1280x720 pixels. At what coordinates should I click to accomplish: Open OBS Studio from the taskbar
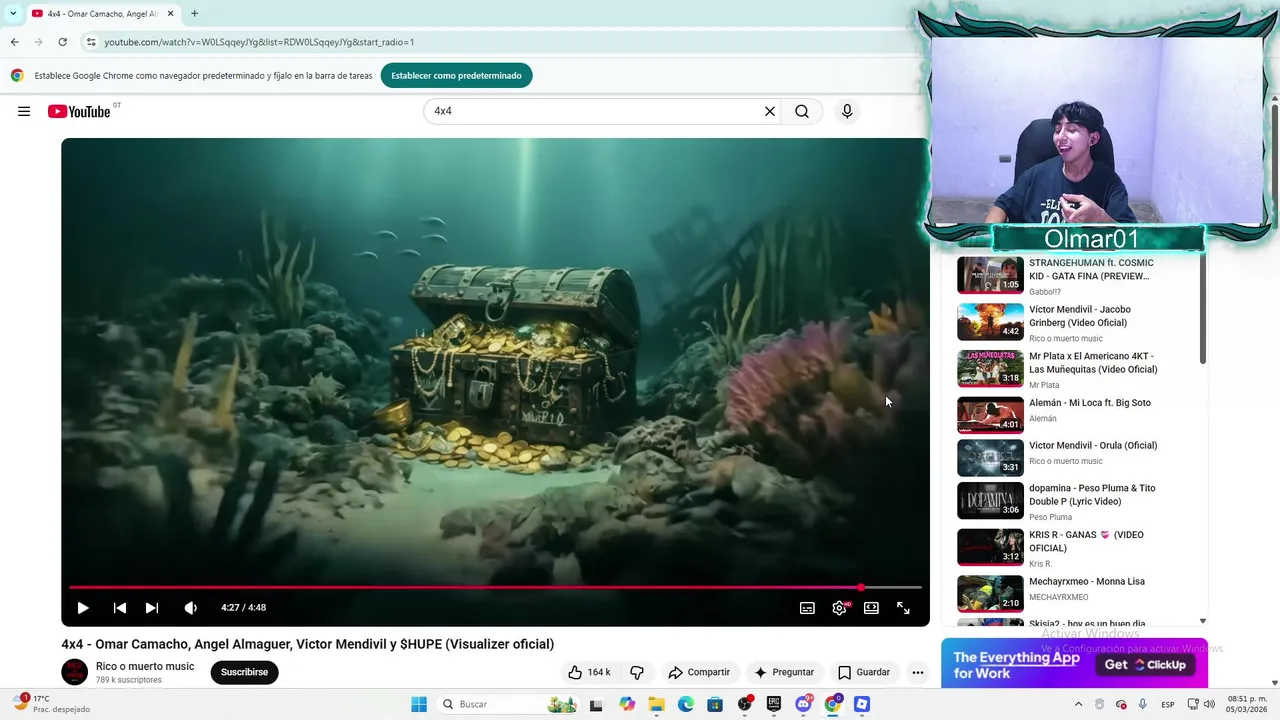pyautogui.click(x=745, y=704)
